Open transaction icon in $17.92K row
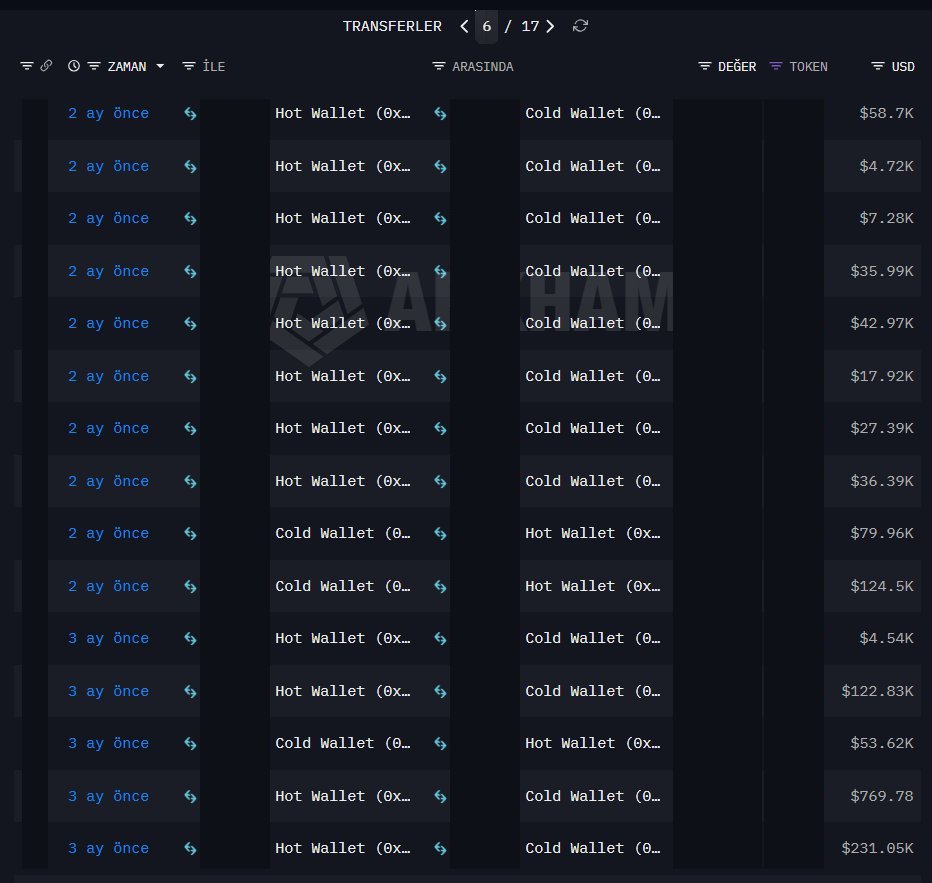Screen dimensions: 932x883 tap(190, 377)
